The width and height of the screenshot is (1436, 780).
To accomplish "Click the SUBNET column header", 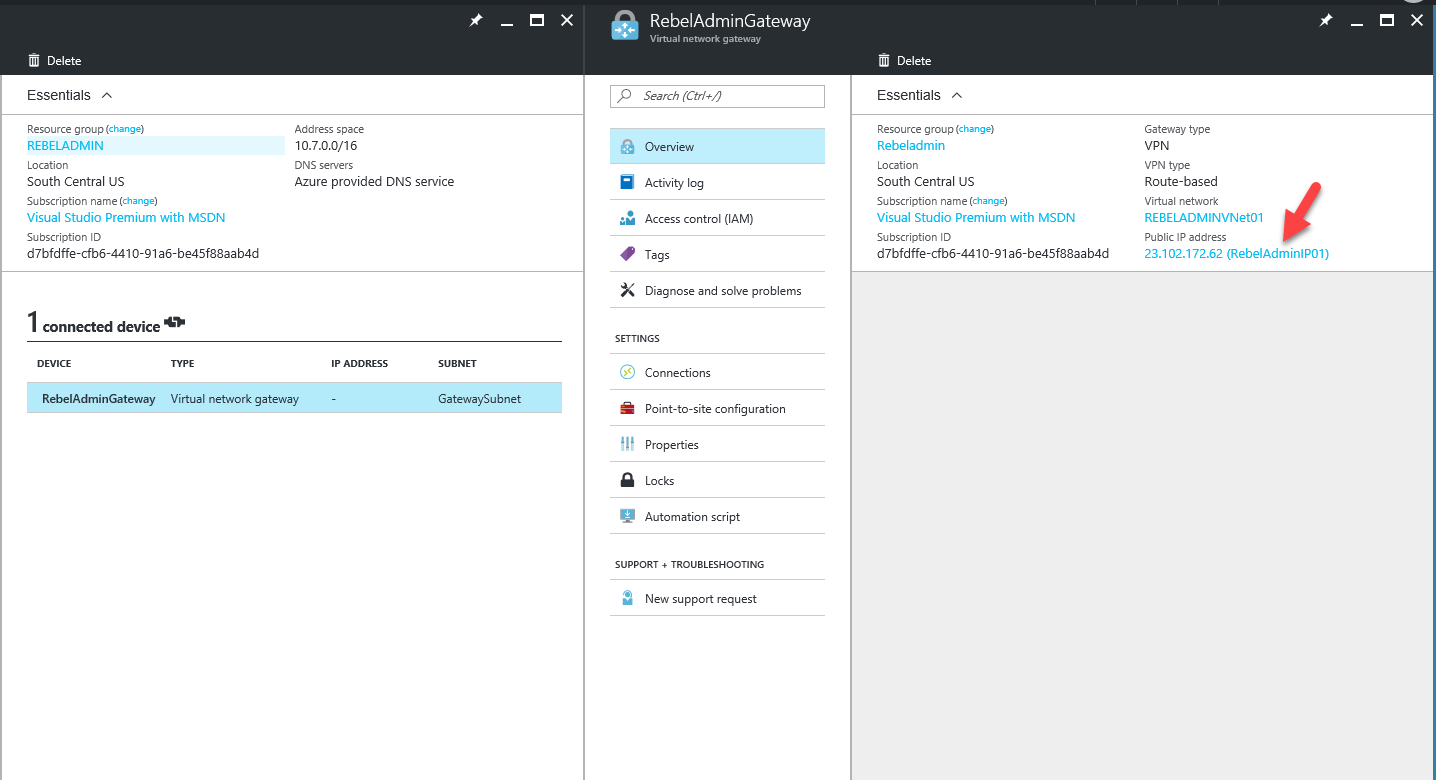I will (x=457, y=363).
